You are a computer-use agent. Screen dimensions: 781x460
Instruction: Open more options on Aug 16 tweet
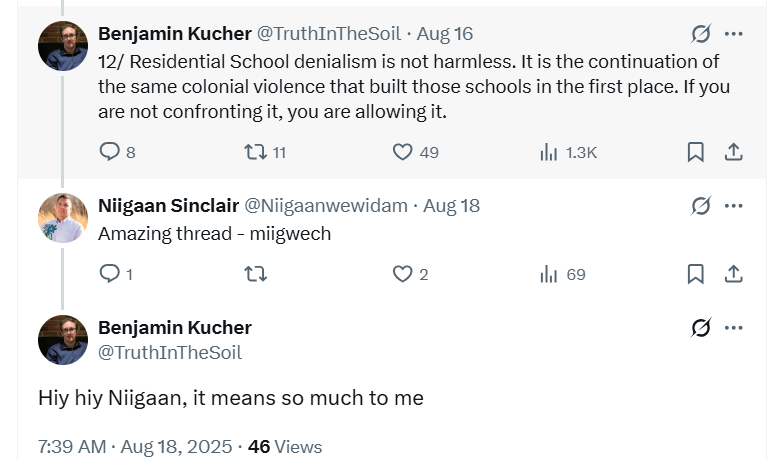[734, 34]
